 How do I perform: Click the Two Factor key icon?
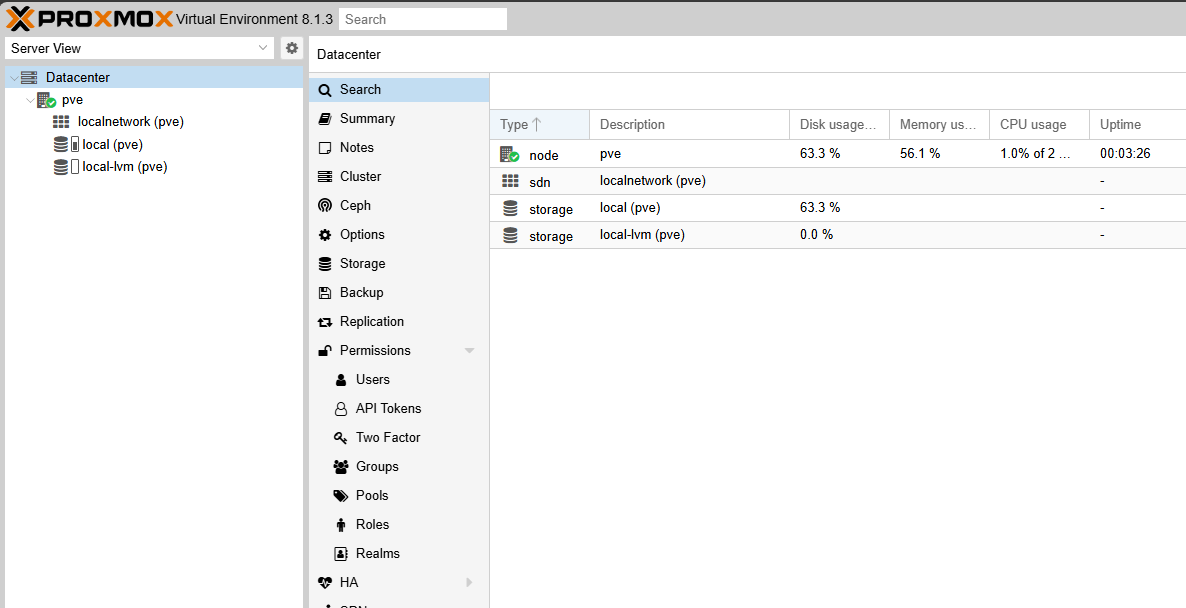(341, 438)
